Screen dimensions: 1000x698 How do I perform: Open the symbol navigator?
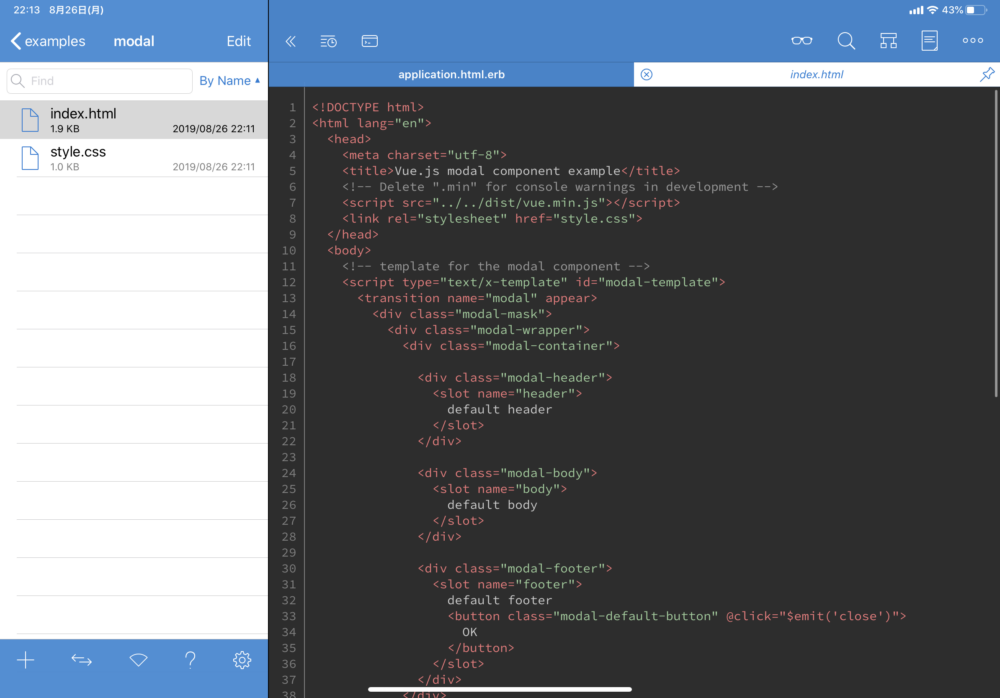(888, 41)
